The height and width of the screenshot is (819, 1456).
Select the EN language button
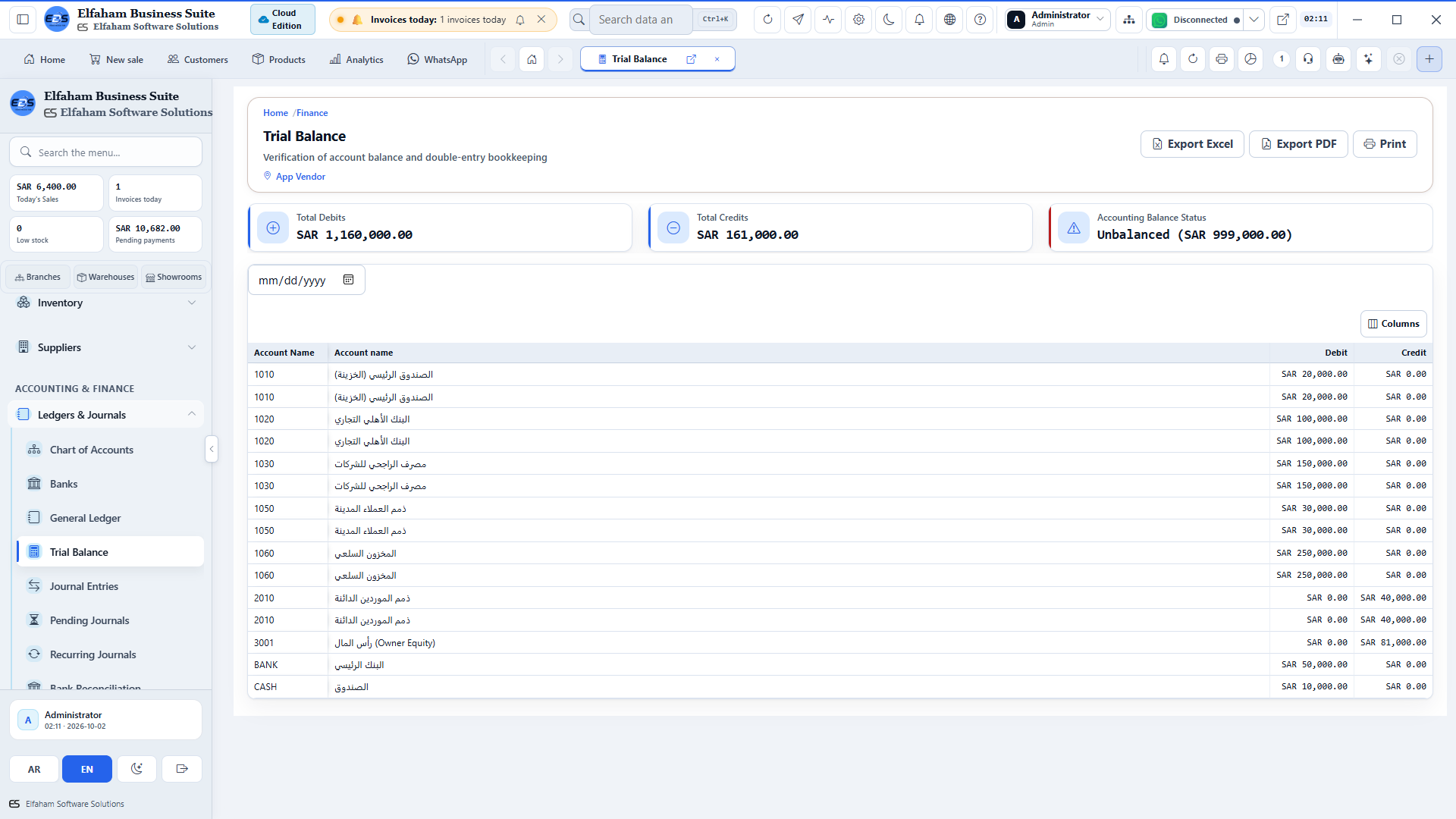87,769
